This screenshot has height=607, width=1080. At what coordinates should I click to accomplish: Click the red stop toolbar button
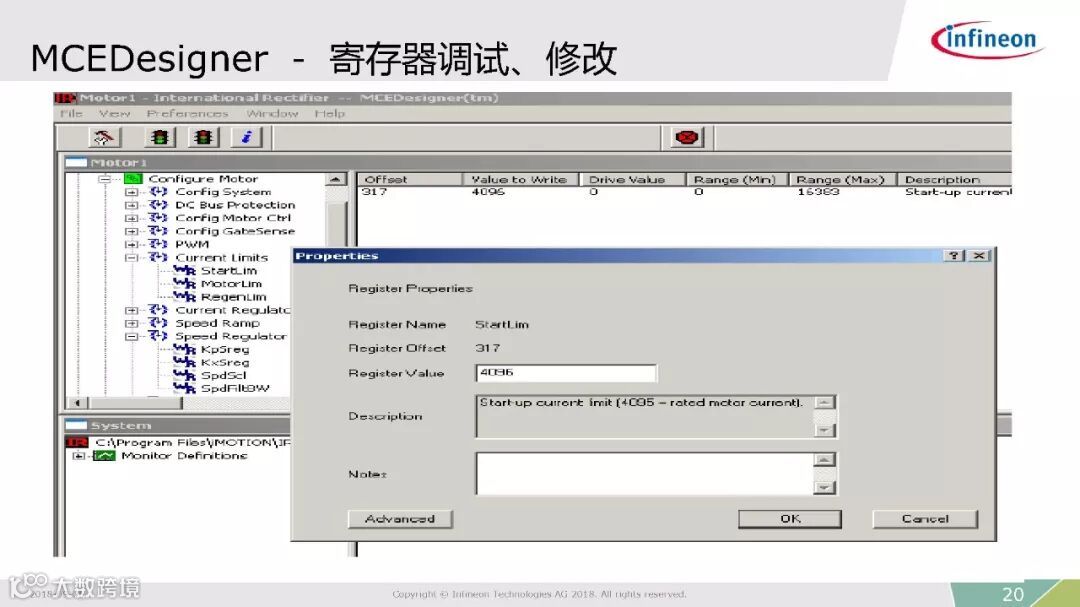(687, 138)
